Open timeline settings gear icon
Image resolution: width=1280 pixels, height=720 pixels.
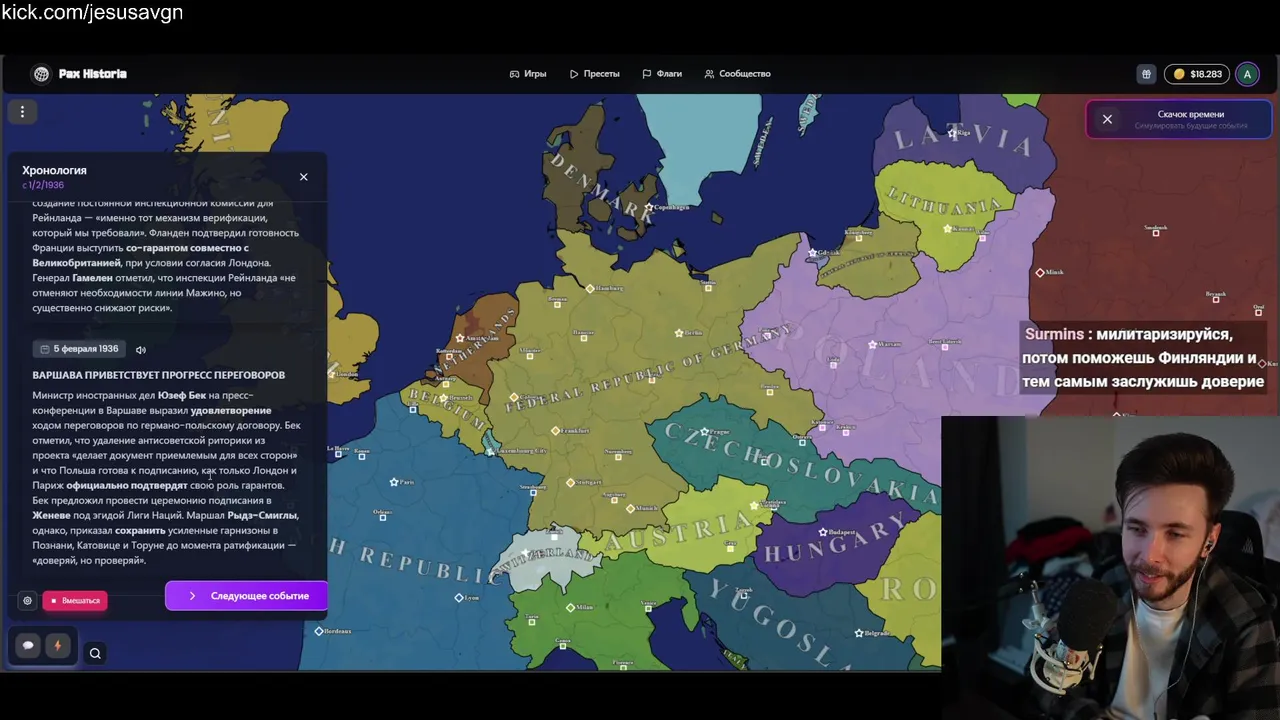[x=27, y=601]
